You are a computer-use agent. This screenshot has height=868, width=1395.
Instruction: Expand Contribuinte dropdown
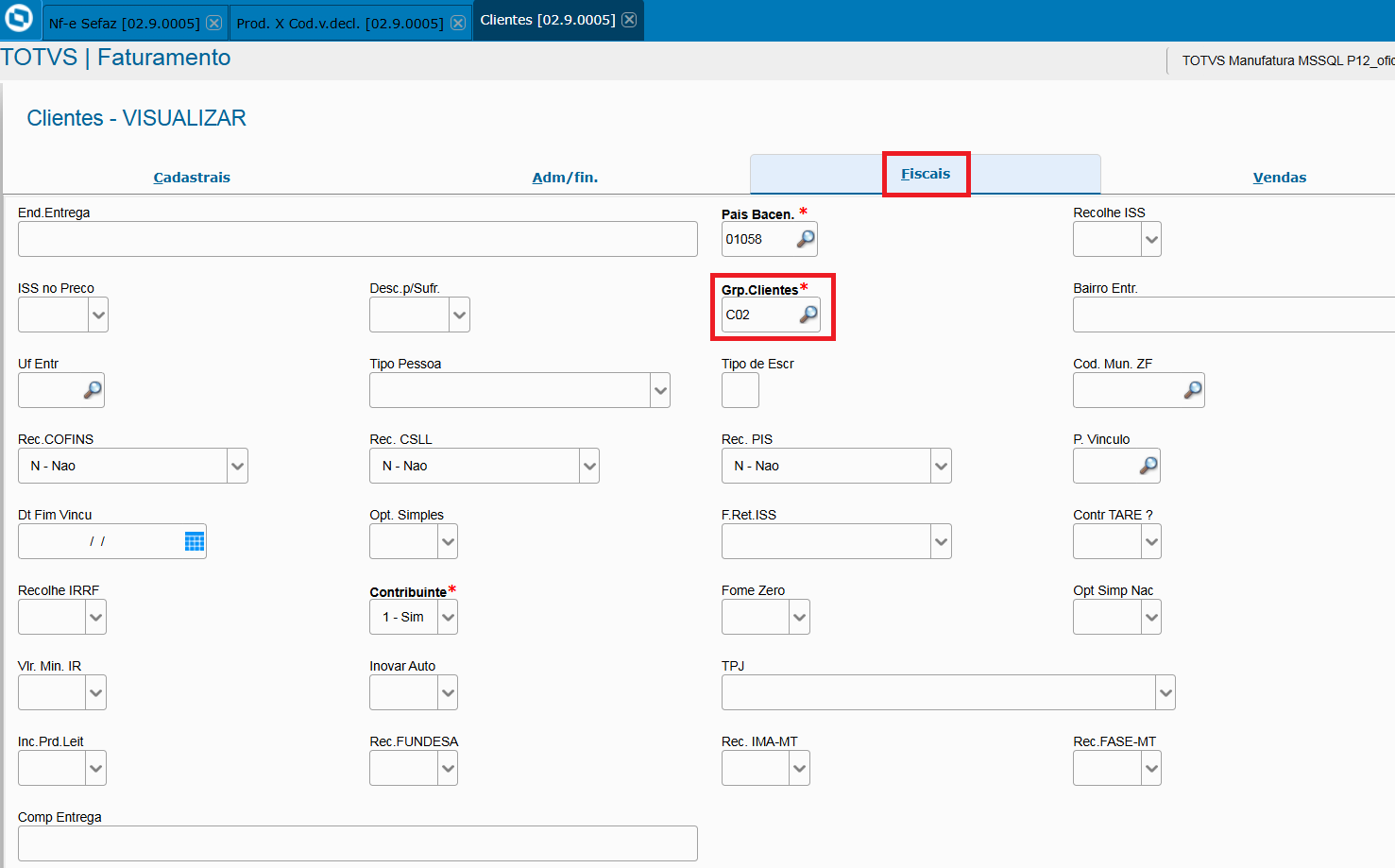[448, 617]
